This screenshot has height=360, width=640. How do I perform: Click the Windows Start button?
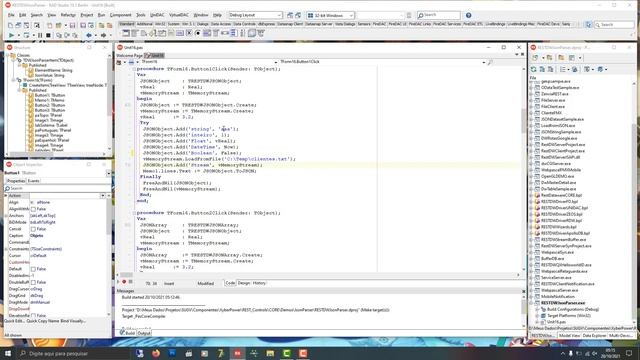tap(8, 353)
